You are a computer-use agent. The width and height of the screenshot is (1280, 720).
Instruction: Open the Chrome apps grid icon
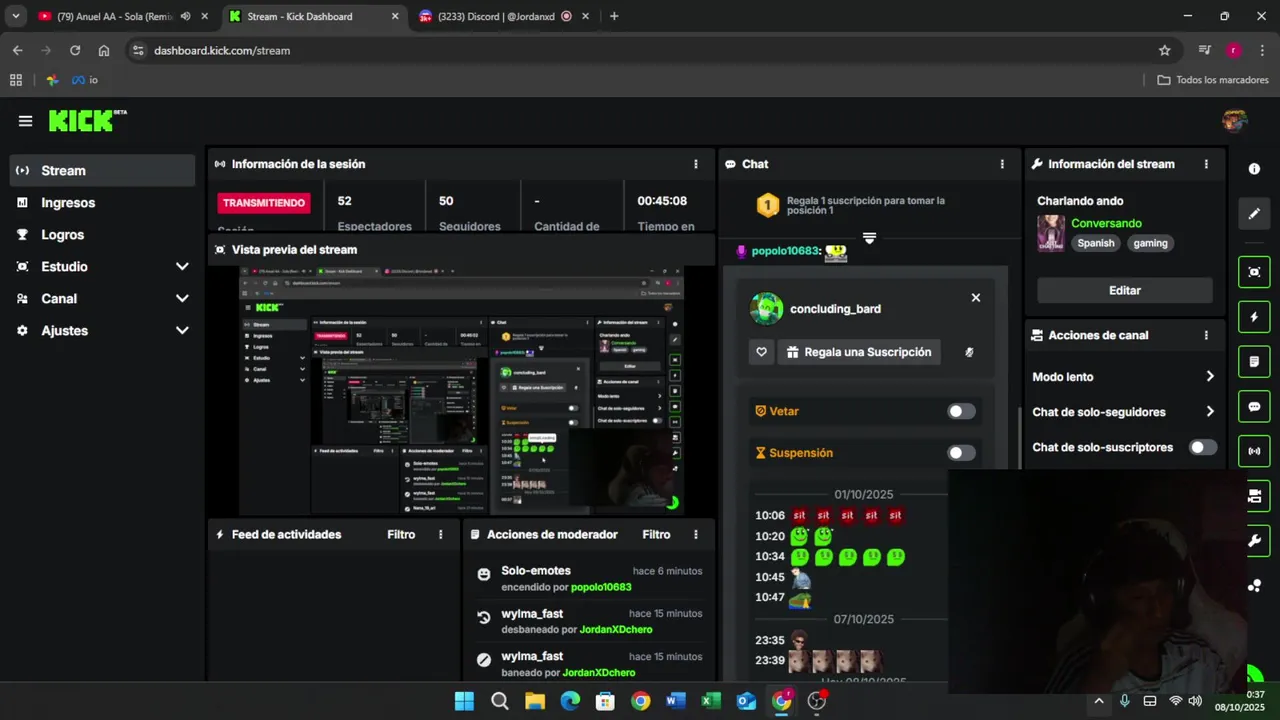coord(16,80)
